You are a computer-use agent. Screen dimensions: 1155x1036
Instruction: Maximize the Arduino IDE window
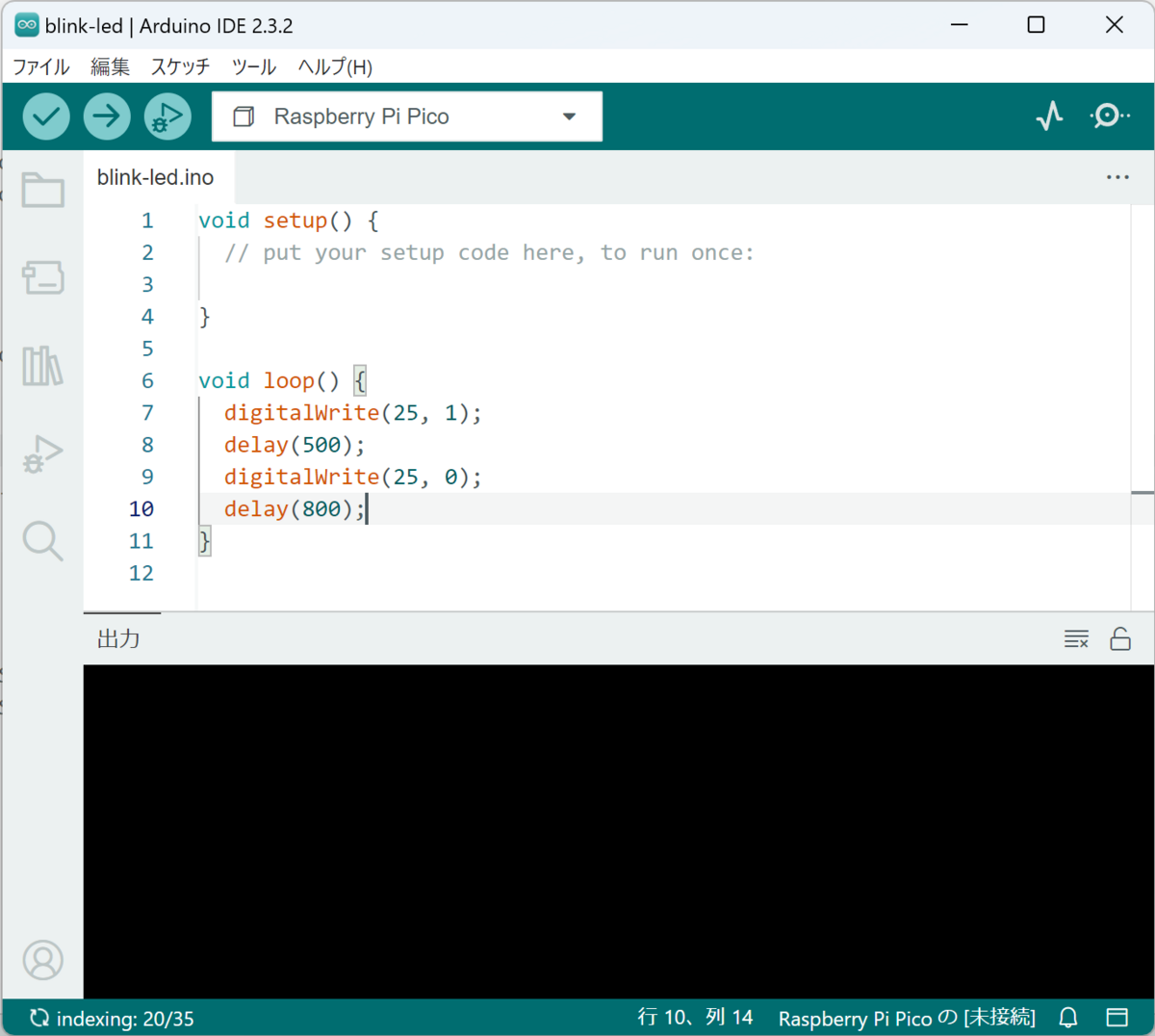[1036, 25]
